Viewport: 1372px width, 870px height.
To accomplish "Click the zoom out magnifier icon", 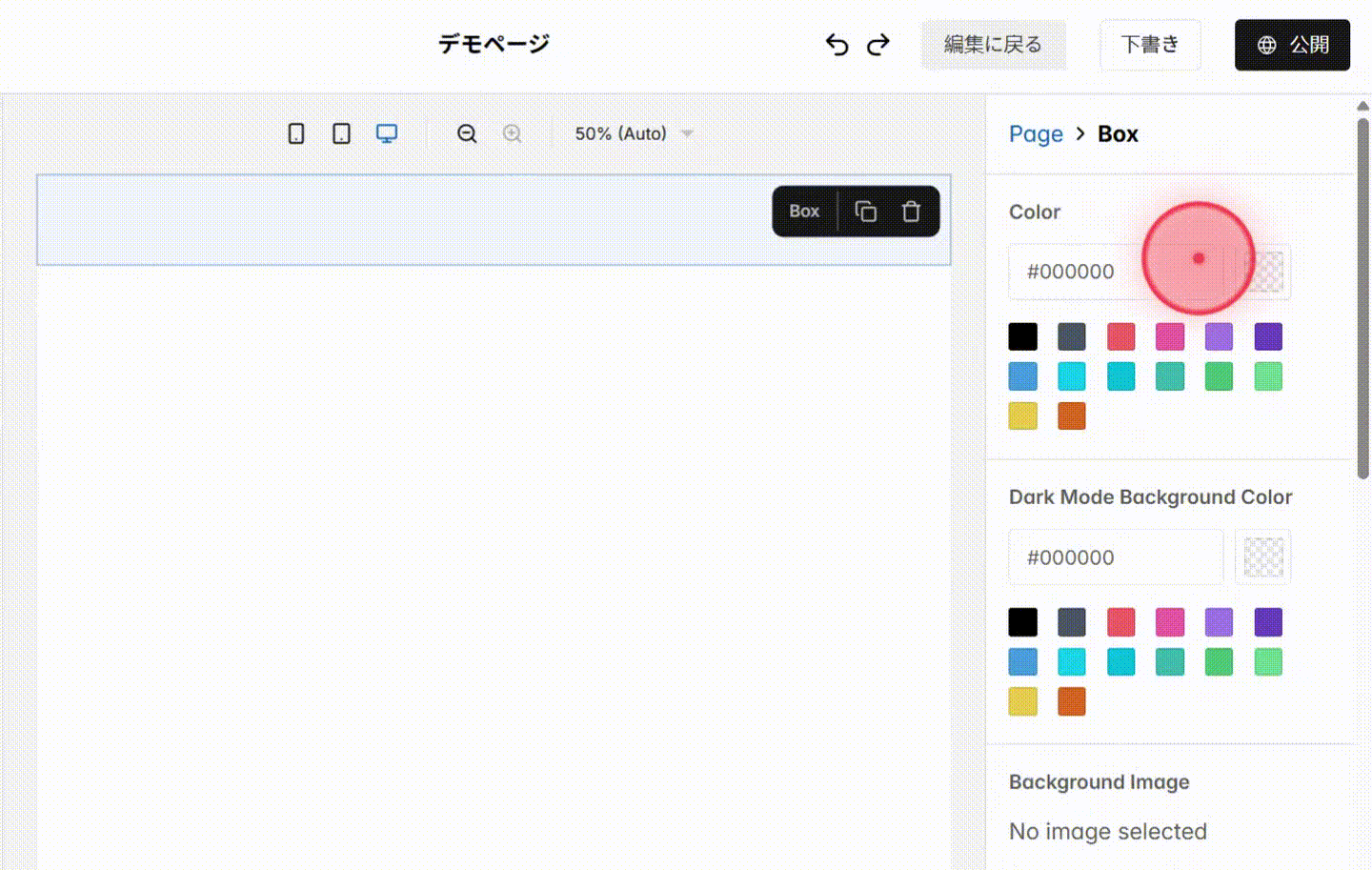I will click(467, 133).
